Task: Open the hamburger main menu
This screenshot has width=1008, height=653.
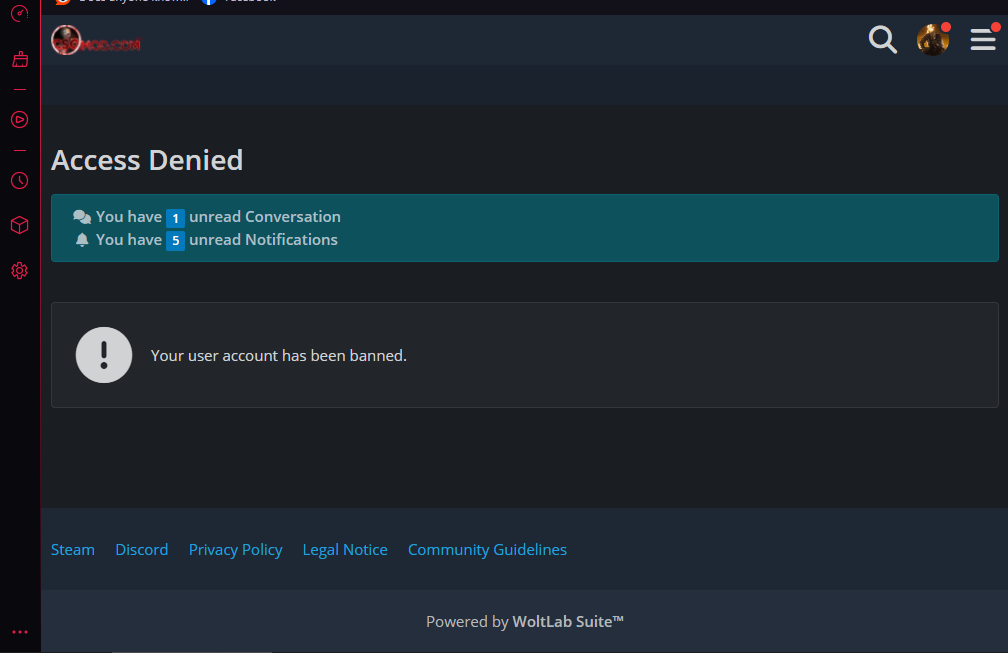Action: coord(983,40)
